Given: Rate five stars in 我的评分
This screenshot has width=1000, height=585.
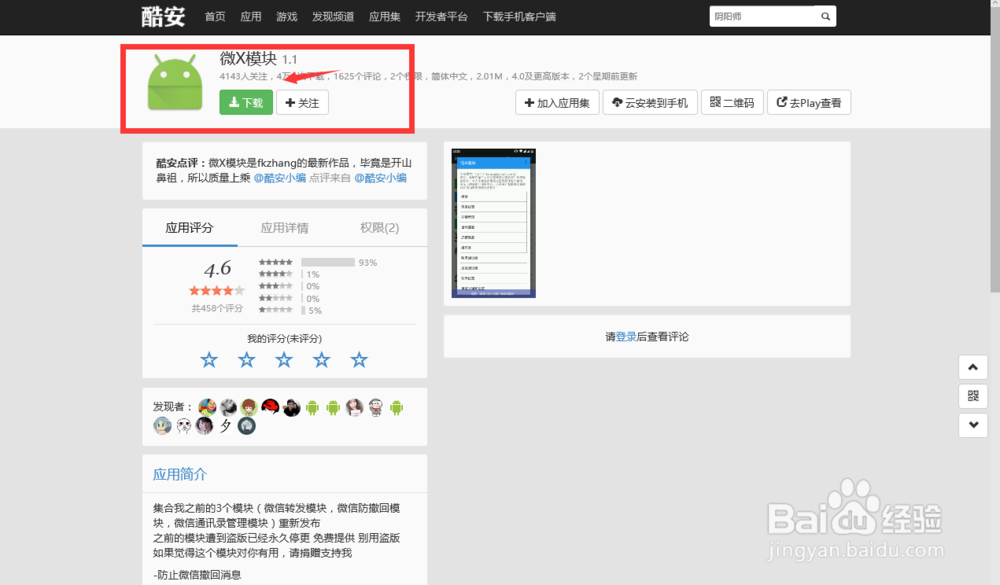Looking at the screenshot, I should click(359, 360).
